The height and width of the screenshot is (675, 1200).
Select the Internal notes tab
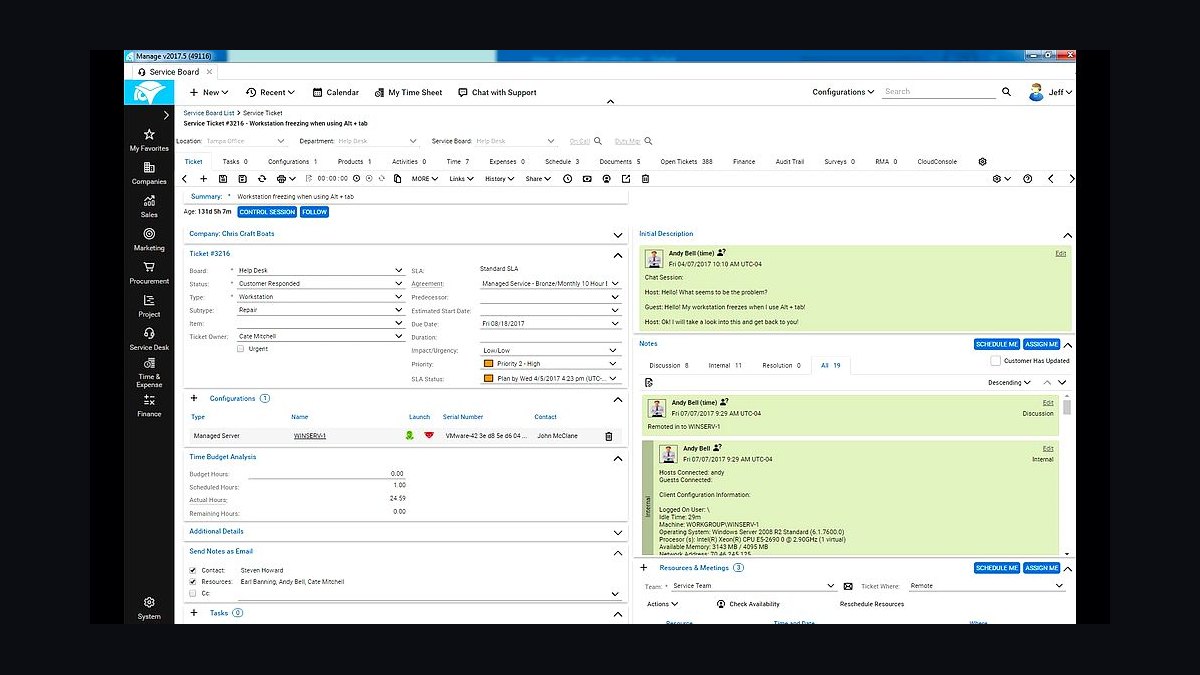point(725,366)
